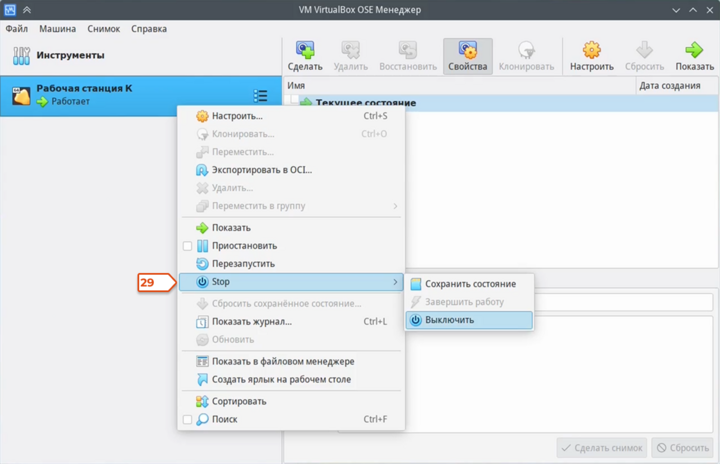The height and width of the screenshot is (464, 720).
Task: Click the Имя column header
Action: 460,85
